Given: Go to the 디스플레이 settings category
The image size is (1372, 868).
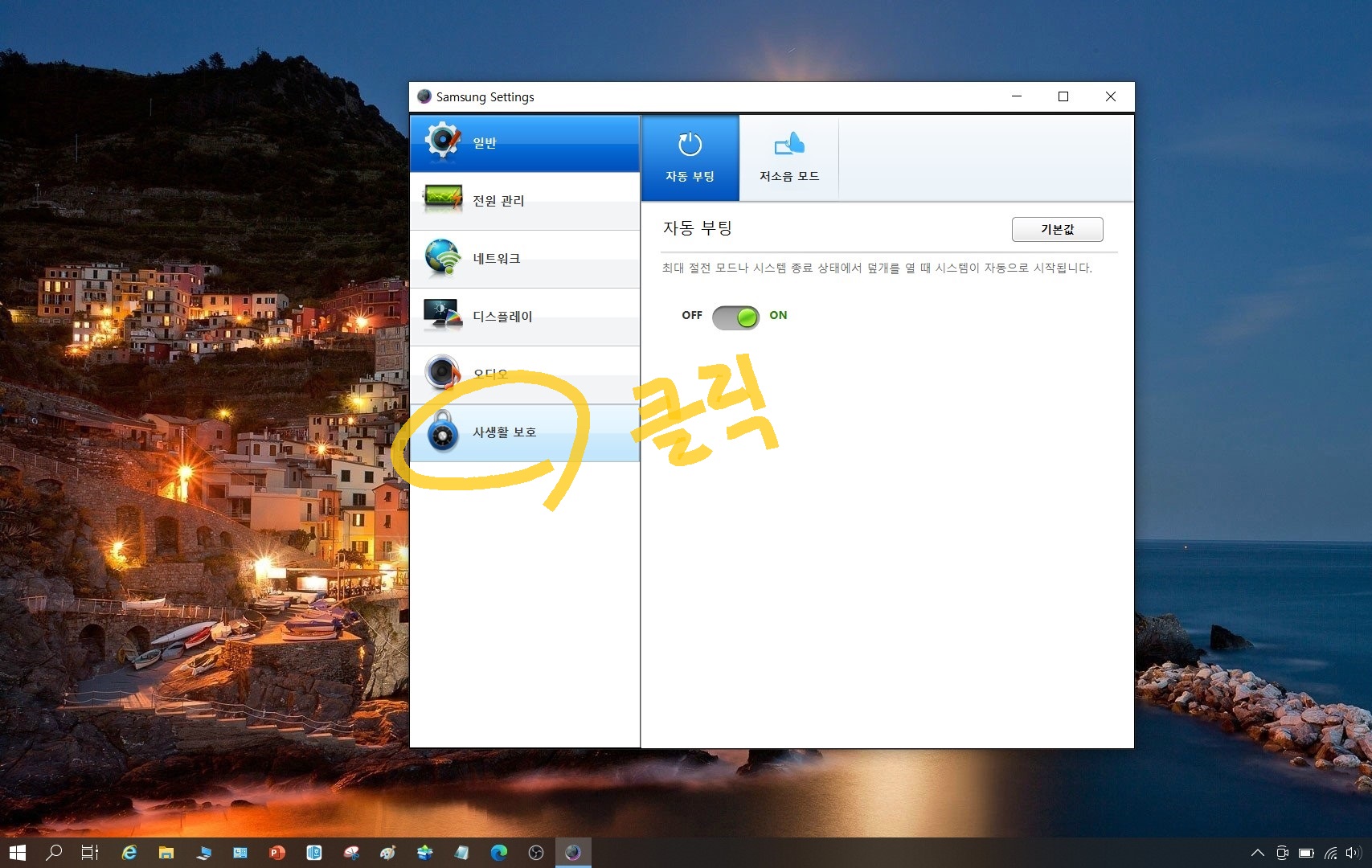Looking at the screenshot, I should pos(525,317).
